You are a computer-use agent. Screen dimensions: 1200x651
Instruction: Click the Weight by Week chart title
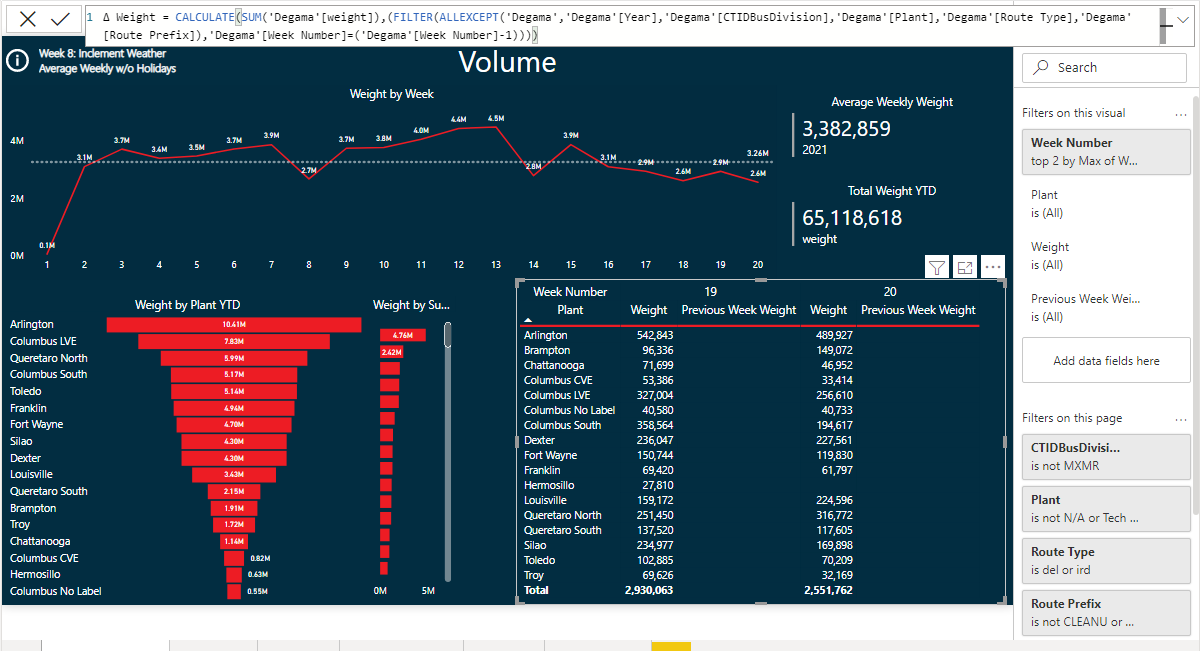391,94
